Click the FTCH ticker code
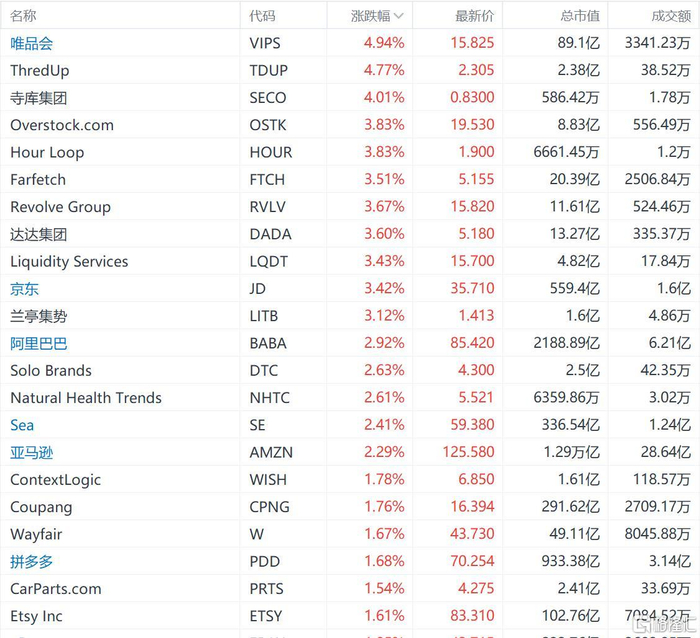The image size is (700, 638). click(x=267, y=180)
